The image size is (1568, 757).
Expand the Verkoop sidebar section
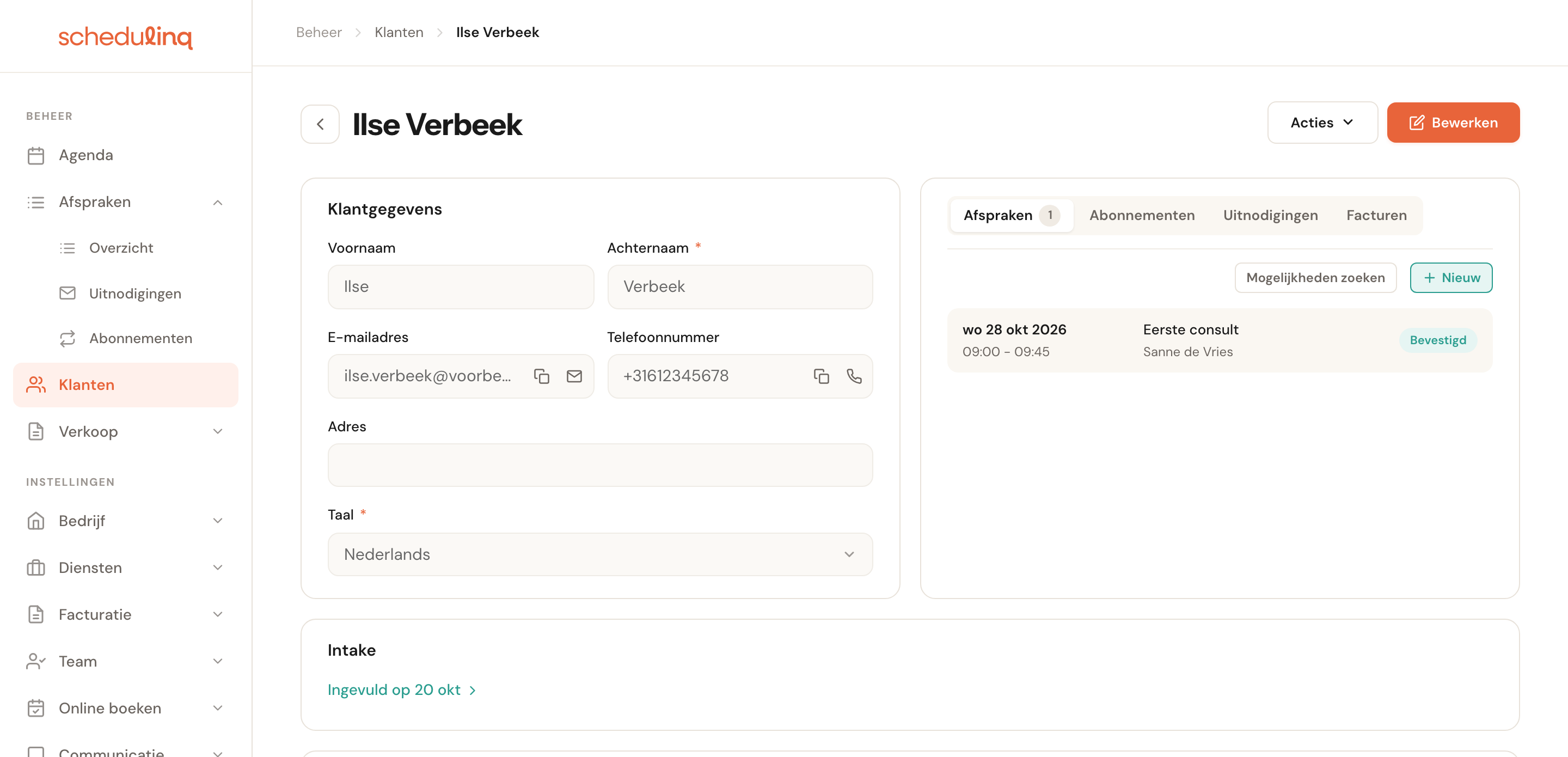217,432
